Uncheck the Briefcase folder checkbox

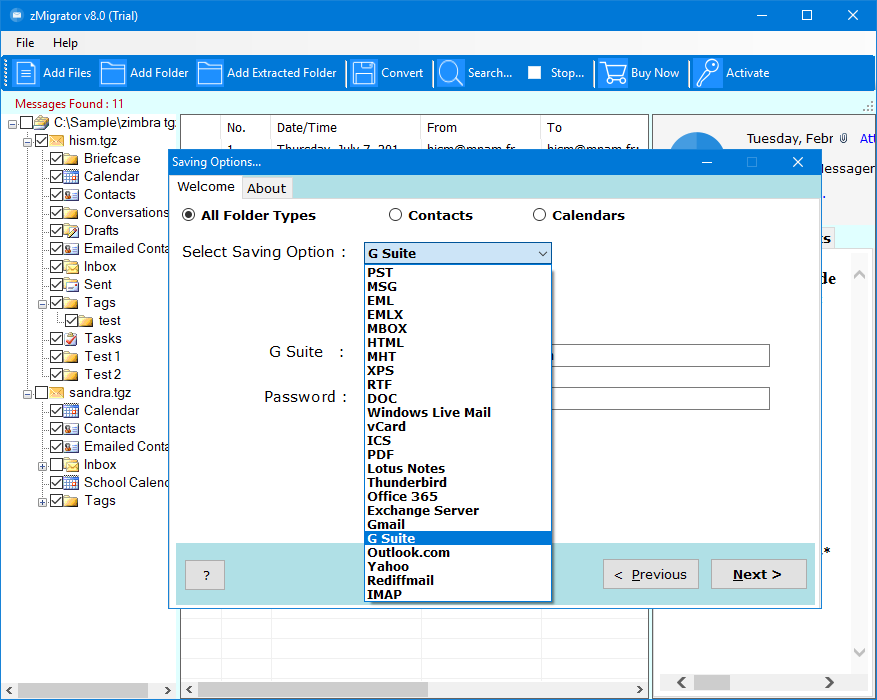tap(56, 159)
